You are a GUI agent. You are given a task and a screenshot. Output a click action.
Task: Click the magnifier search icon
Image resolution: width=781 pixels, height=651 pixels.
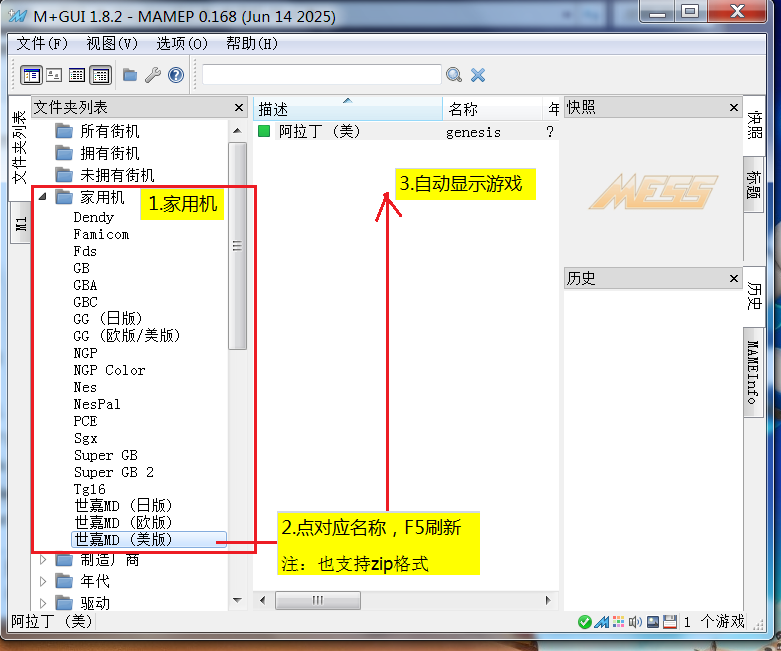coord(454,75)
